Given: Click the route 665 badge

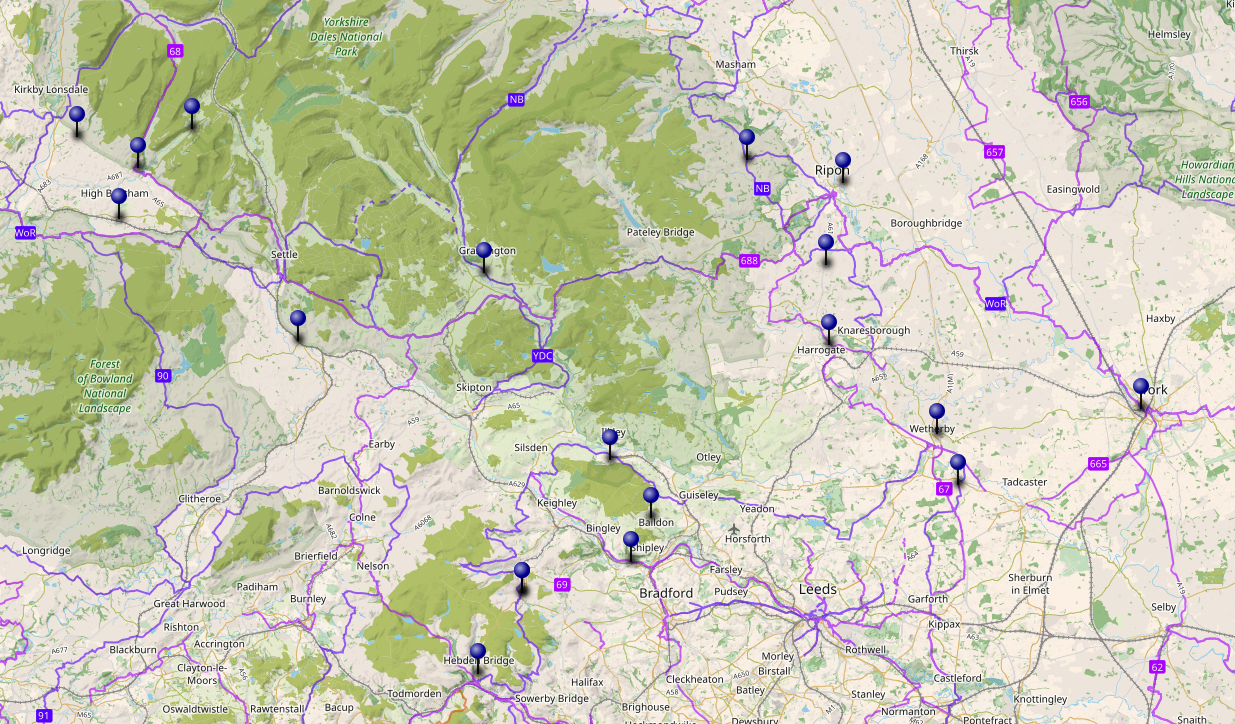Looking at the screenshot, I should [x=1098, y=464].
